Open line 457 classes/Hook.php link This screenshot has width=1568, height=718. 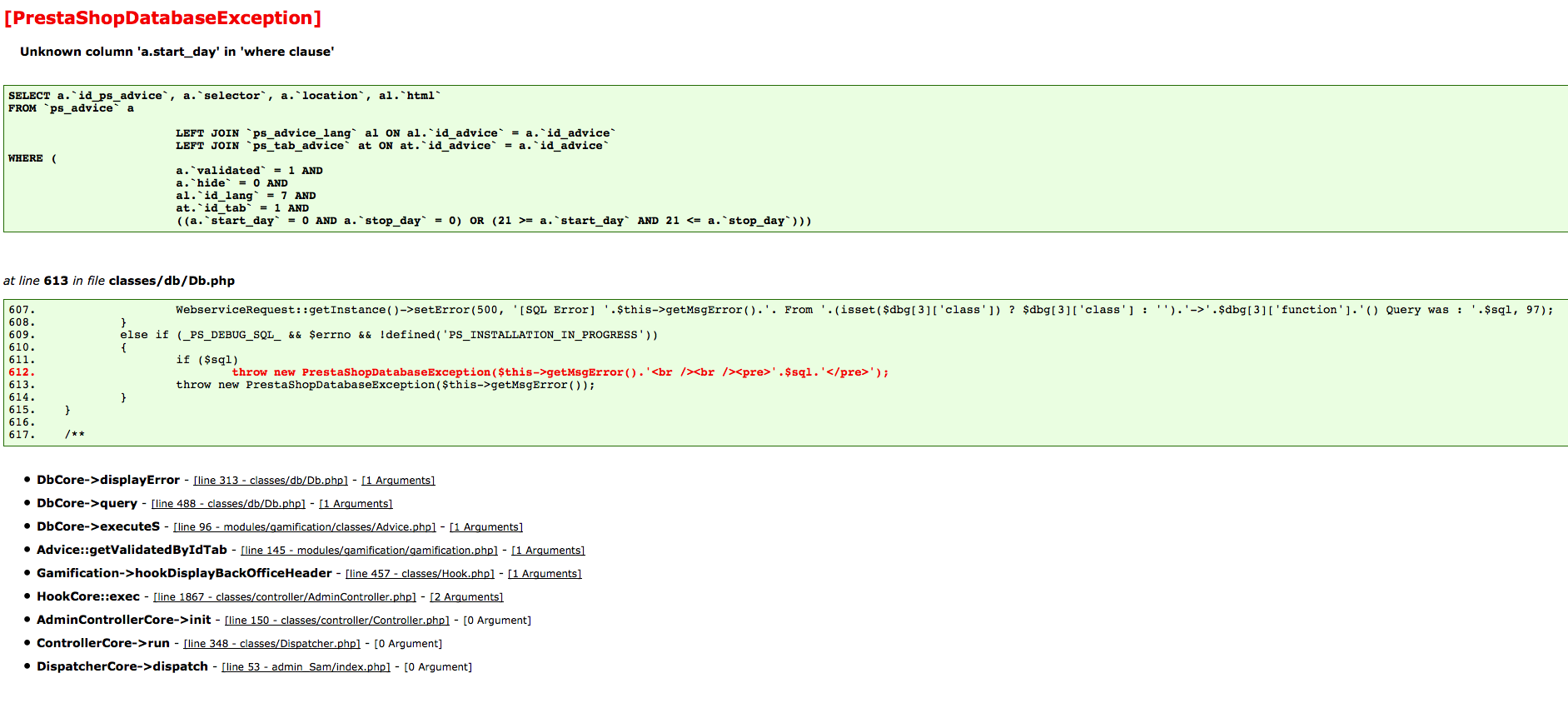click(x=420, y=574)
